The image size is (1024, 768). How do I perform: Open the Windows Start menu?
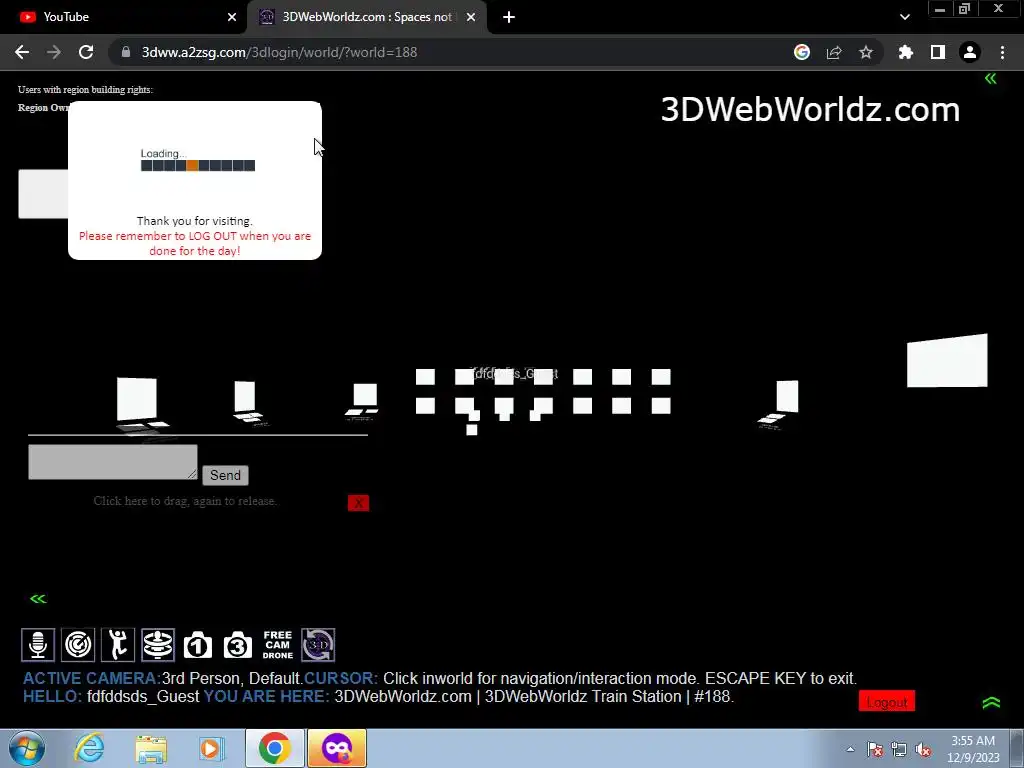tap(26, 748)
